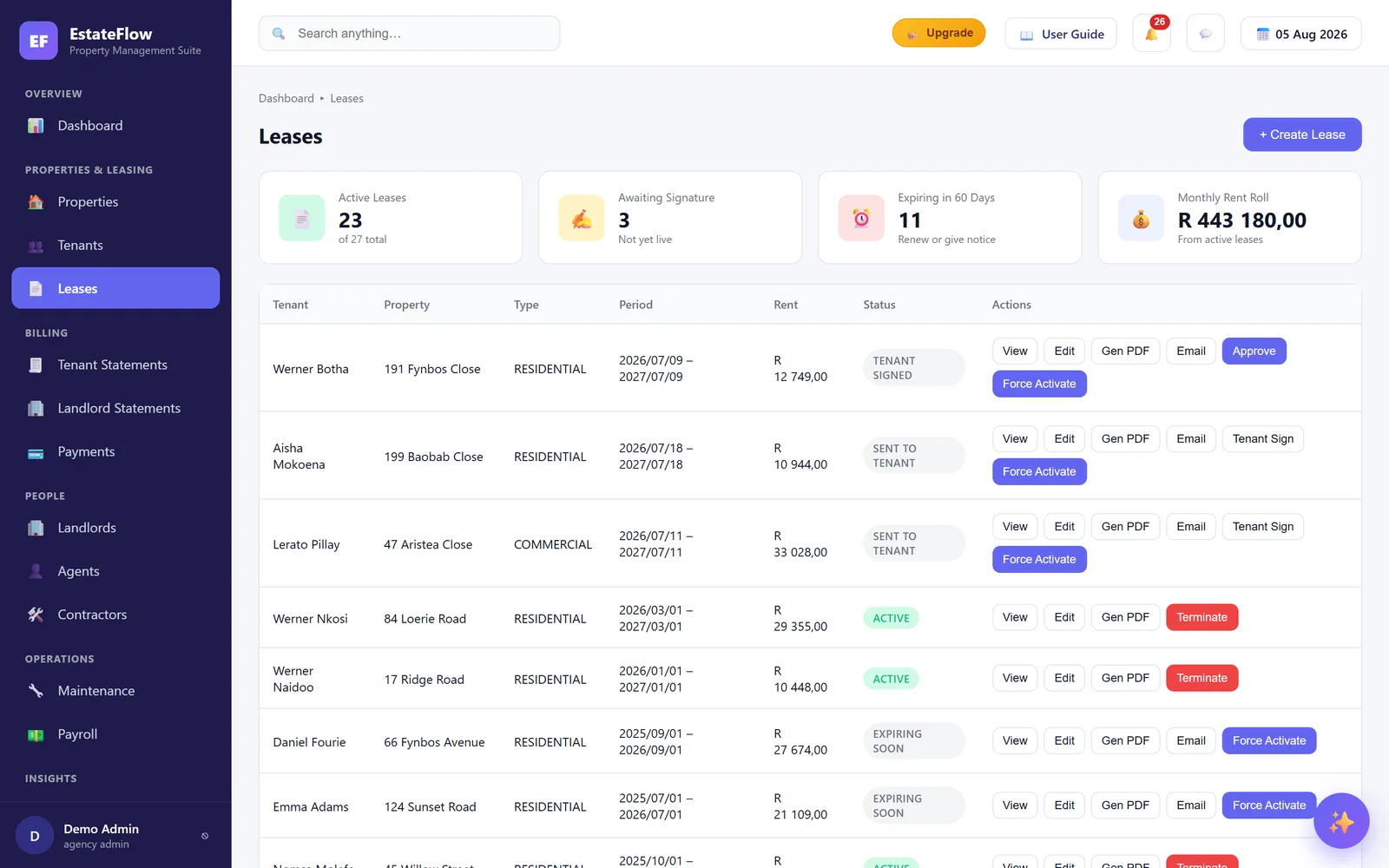Click the search magnifier icon
Screen dimensions: 1389x868
[x=279, y=34]
